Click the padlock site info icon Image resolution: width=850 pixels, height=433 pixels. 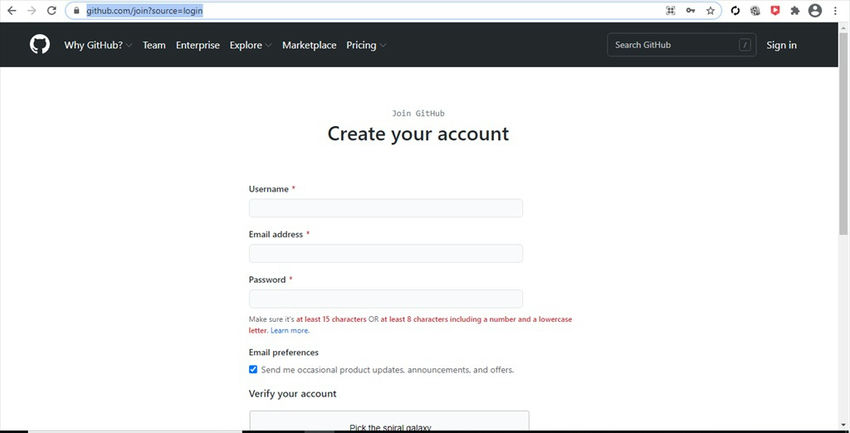[76, 10]
